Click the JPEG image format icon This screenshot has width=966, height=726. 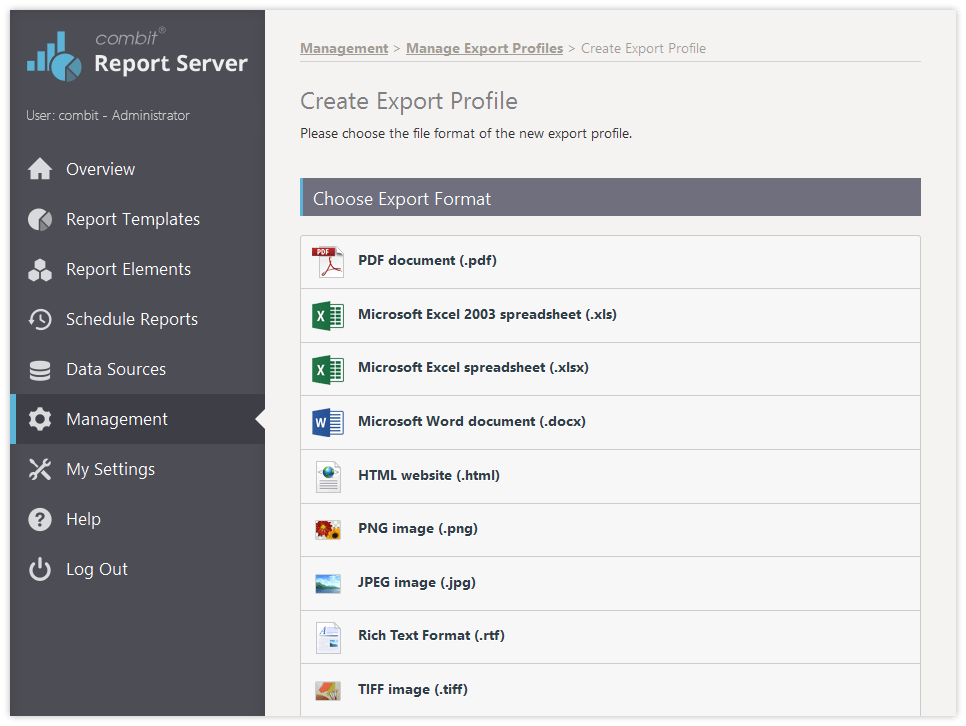pyautogui.click(x=327, y=583)
